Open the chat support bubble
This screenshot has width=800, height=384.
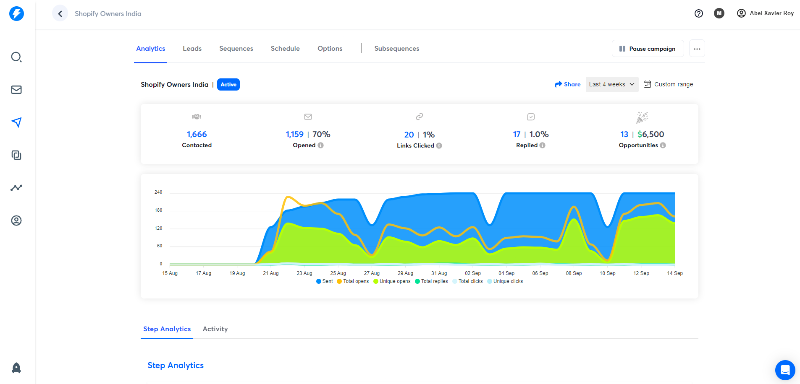[x=785, y=369]
